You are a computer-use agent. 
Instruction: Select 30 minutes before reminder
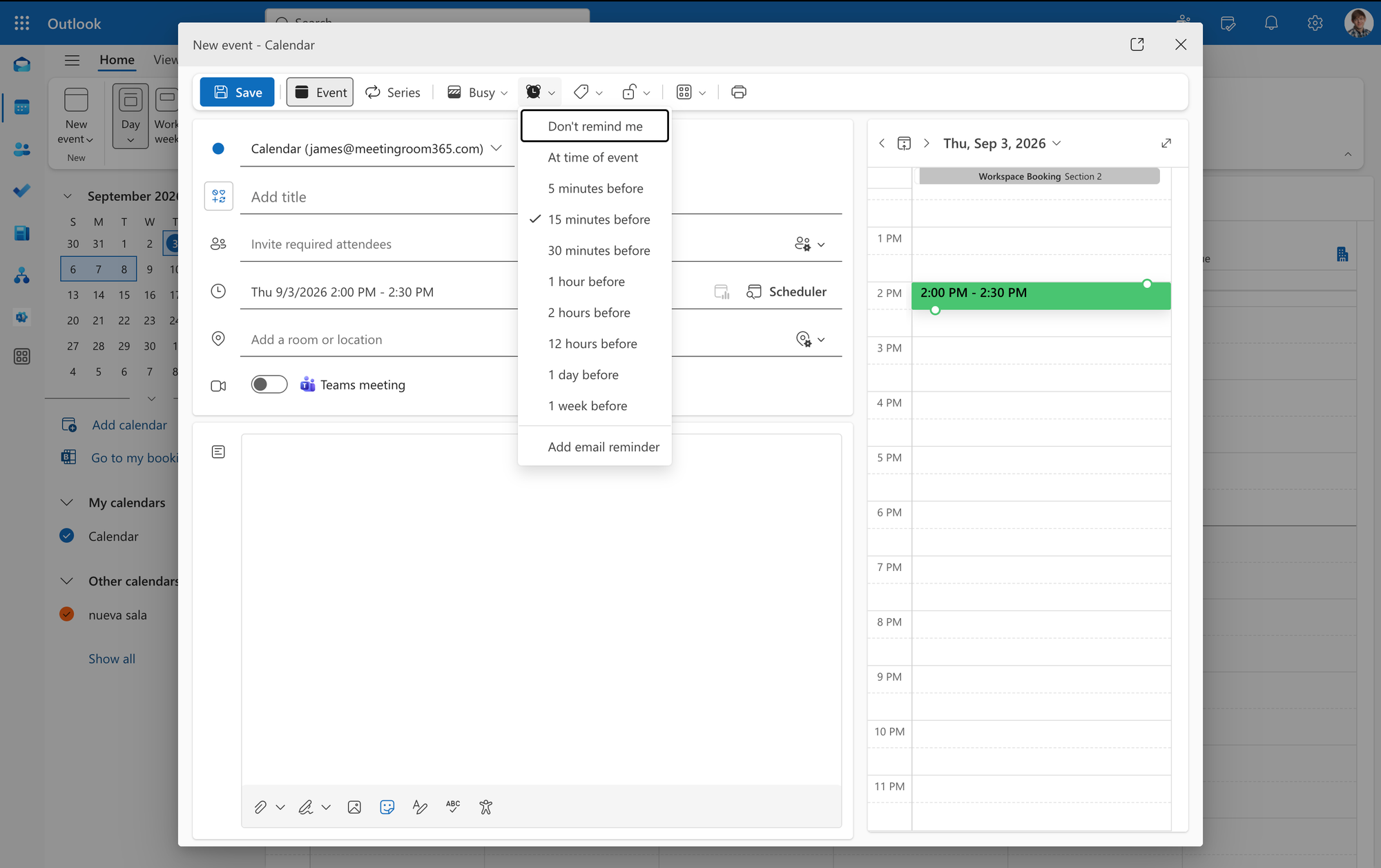click(x=595, y=251)
